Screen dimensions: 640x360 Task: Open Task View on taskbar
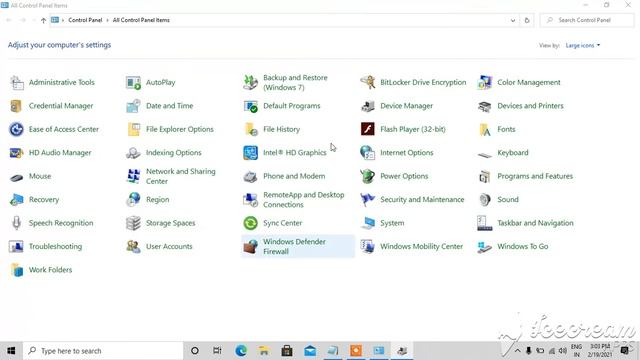coord(218,351)
